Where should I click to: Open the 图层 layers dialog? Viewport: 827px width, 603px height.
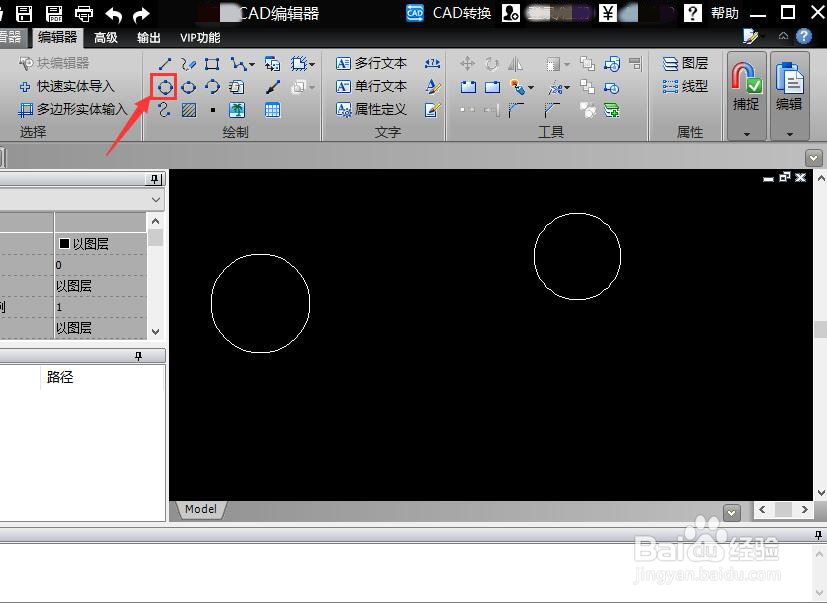pos(685,63)
